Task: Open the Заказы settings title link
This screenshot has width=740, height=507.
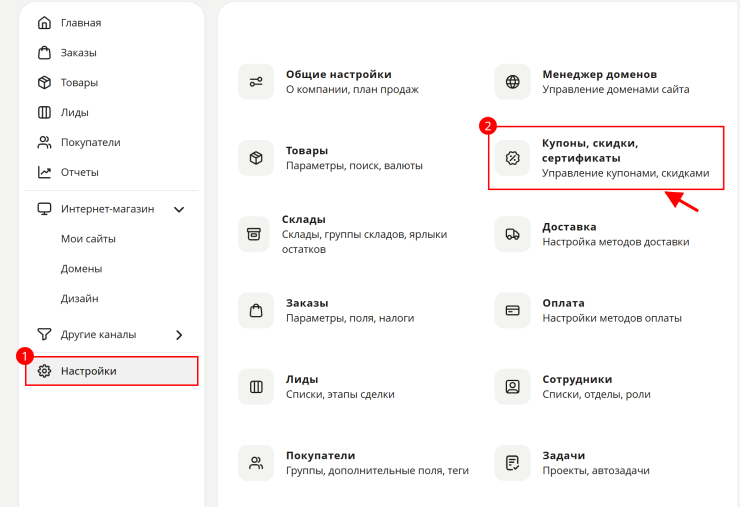Action: [x=307, y=303]
